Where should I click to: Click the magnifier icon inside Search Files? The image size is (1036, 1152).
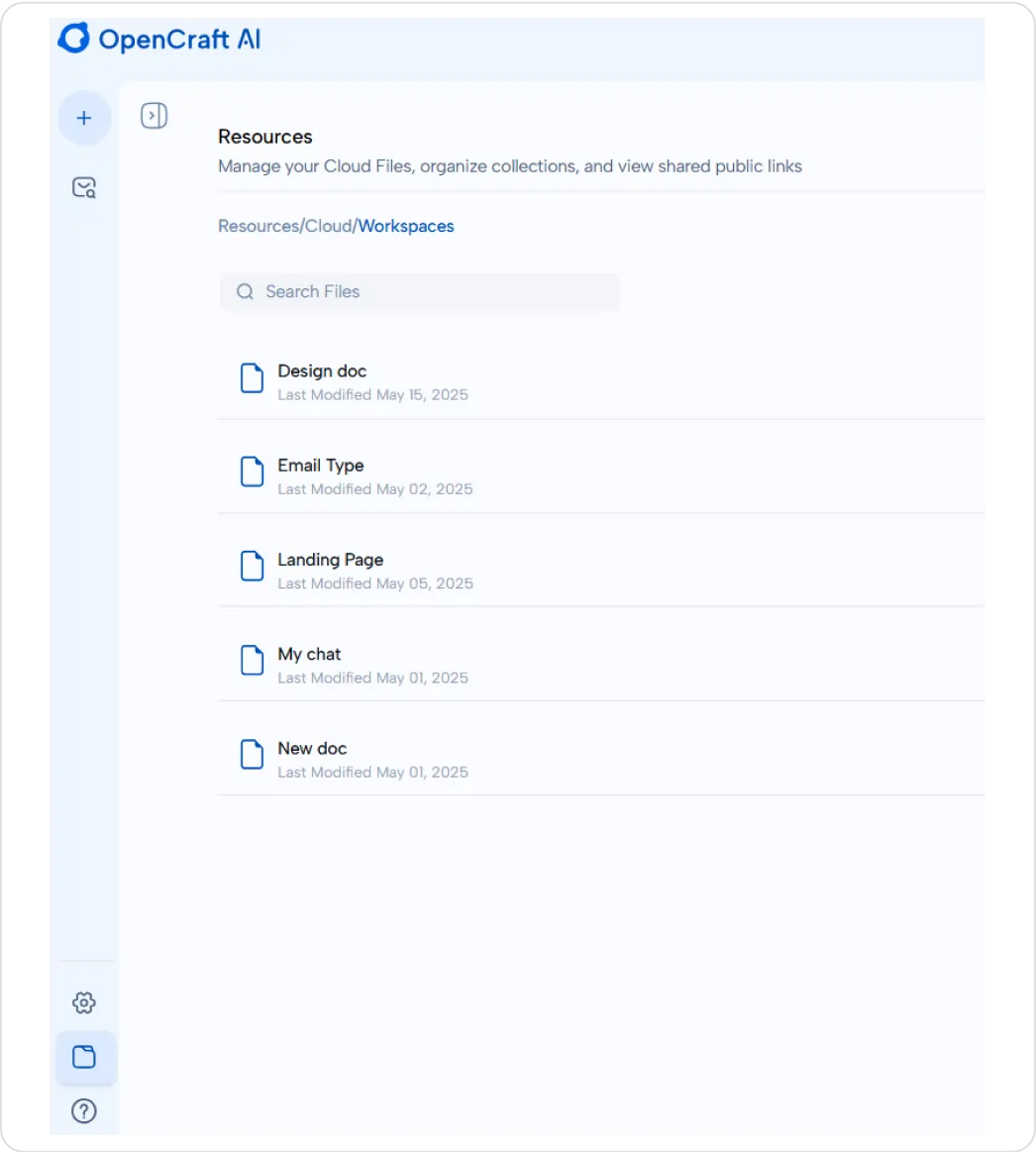(245, 292)
